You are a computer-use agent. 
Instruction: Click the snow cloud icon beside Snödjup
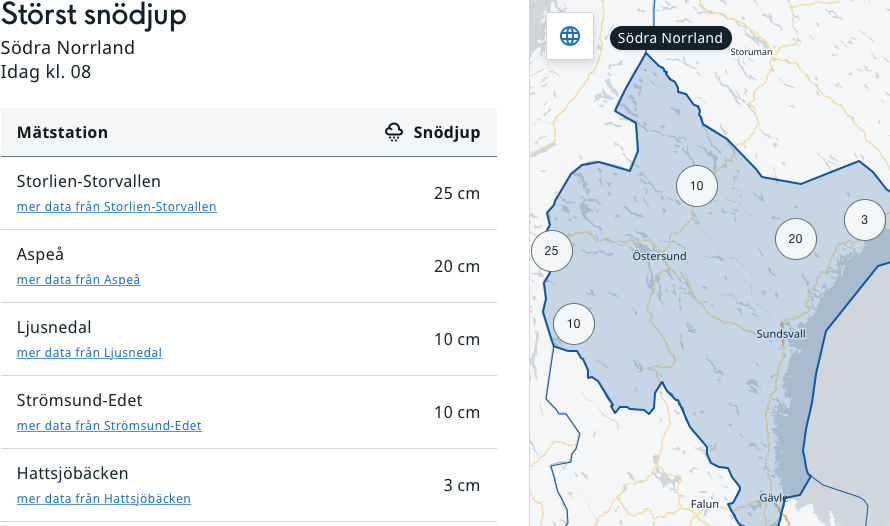[x=395, y=132]
